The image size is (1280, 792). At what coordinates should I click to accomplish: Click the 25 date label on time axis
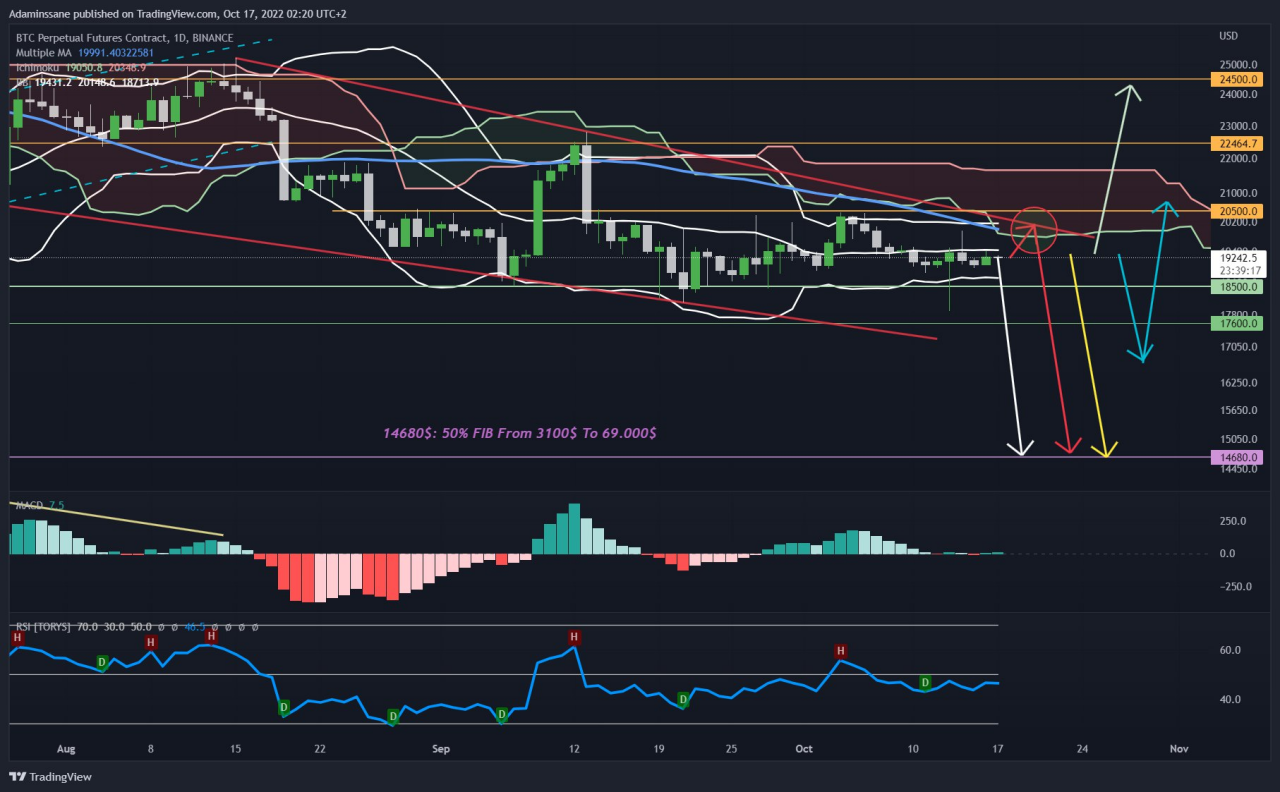click(x=731, y=748)
